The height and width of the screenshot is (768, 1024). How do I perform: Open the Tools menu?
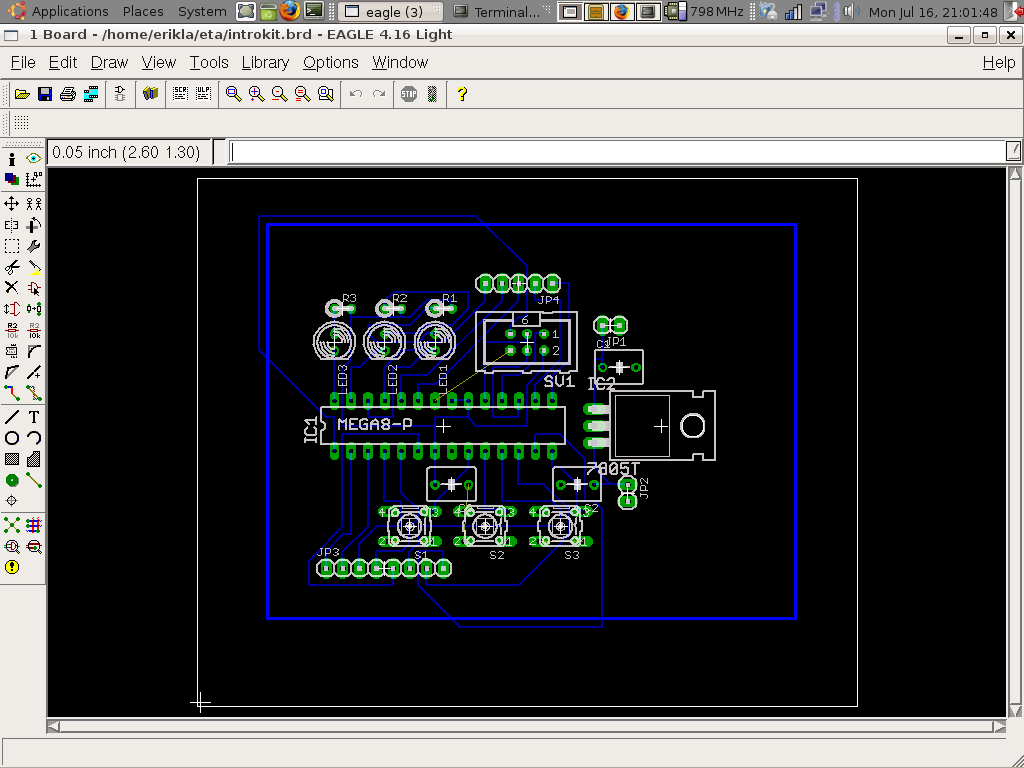coord(209,62)
